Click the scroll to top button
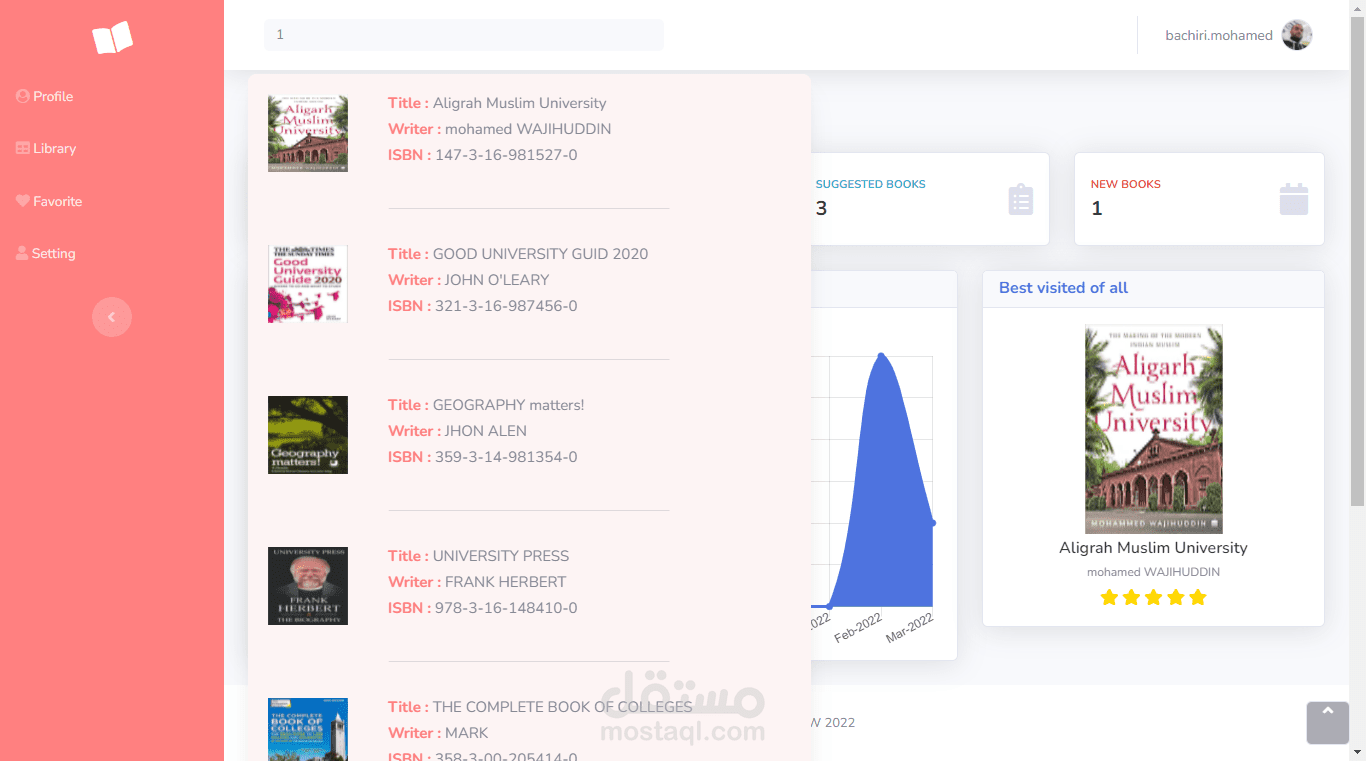The image size is (1366, 761). tap(1327, 723)
